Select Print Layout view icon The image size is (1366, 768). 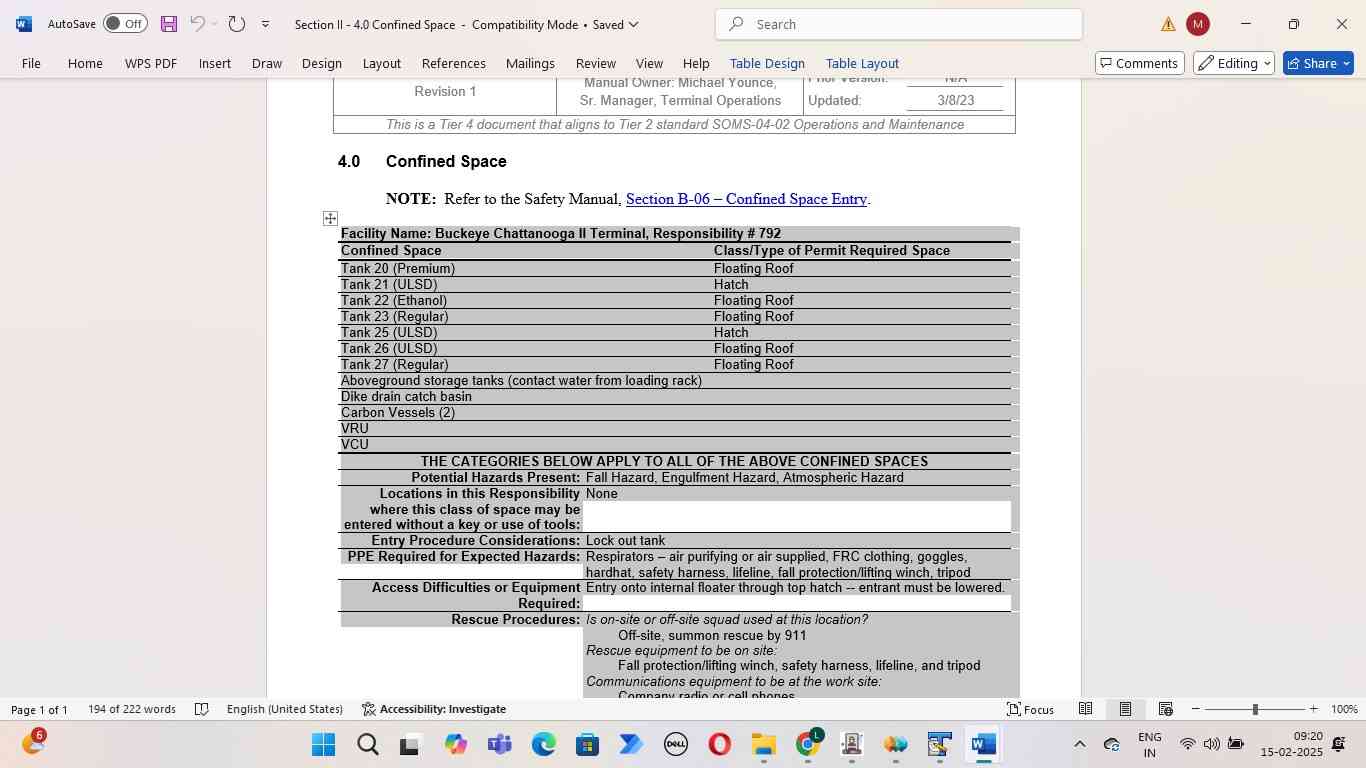pyautogui.click(x=1125, y=709)
